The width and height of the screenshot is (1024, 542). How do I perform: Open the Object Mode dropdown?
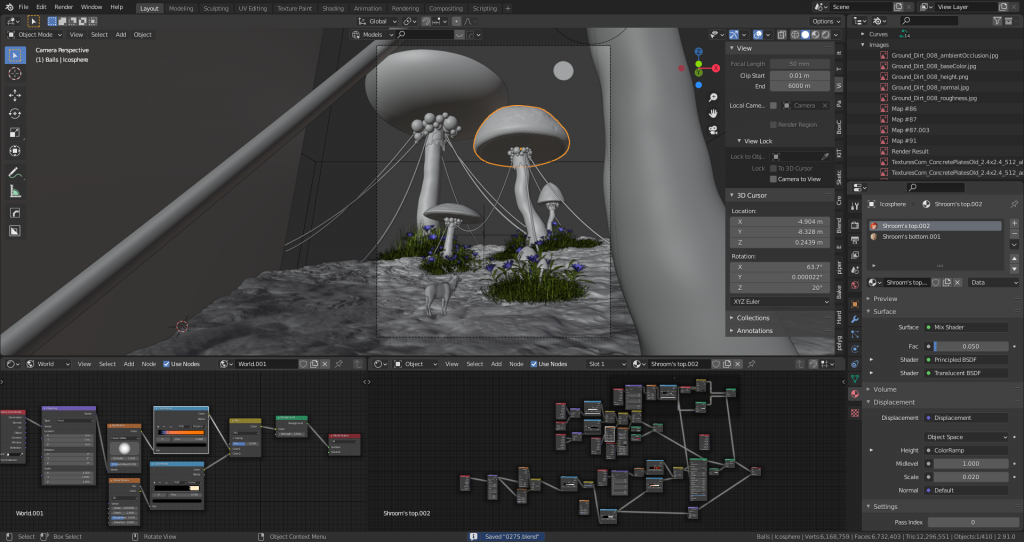click(35, 35)
